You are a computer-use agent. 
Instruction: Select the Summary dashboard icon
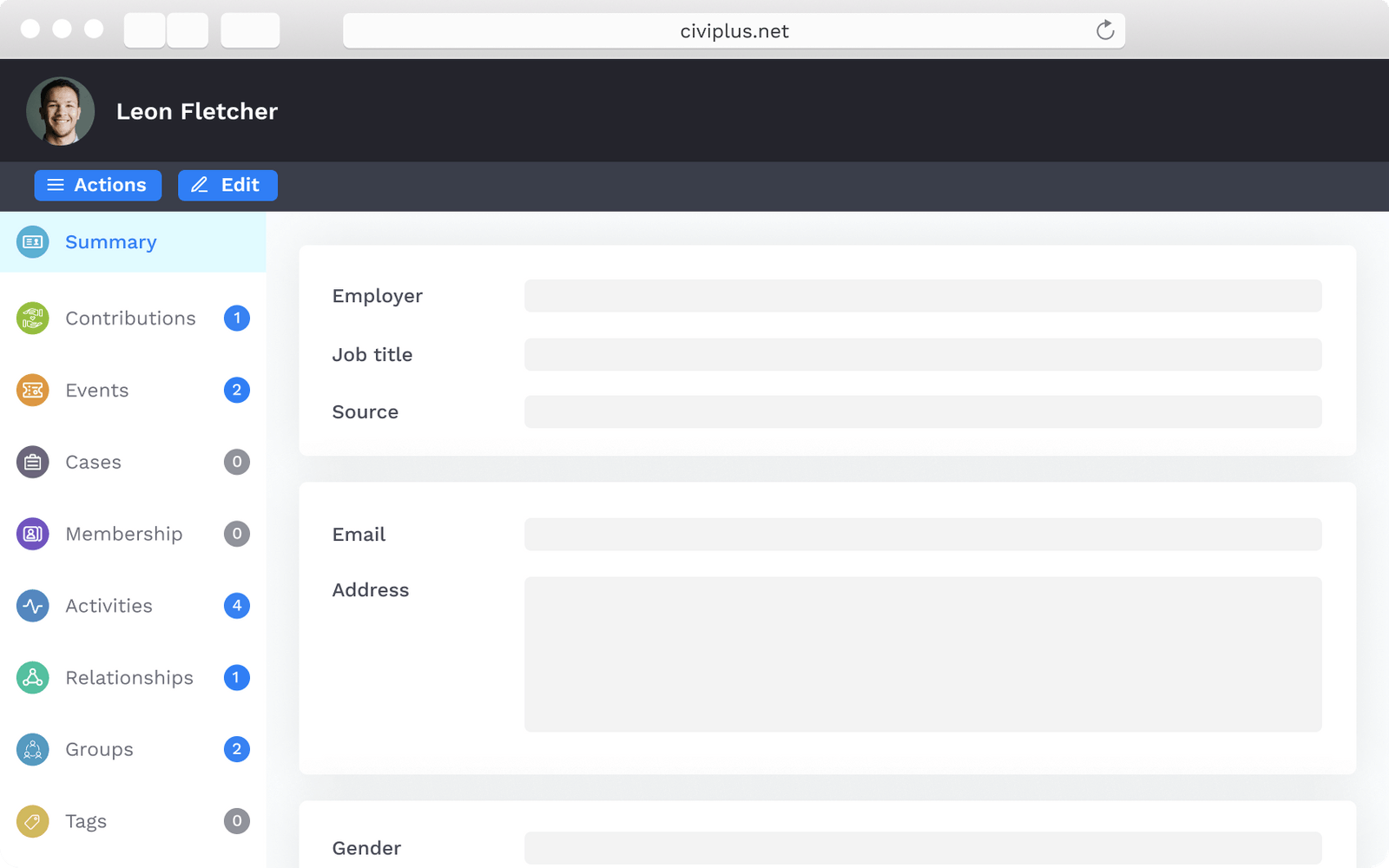tap(32, 241)
